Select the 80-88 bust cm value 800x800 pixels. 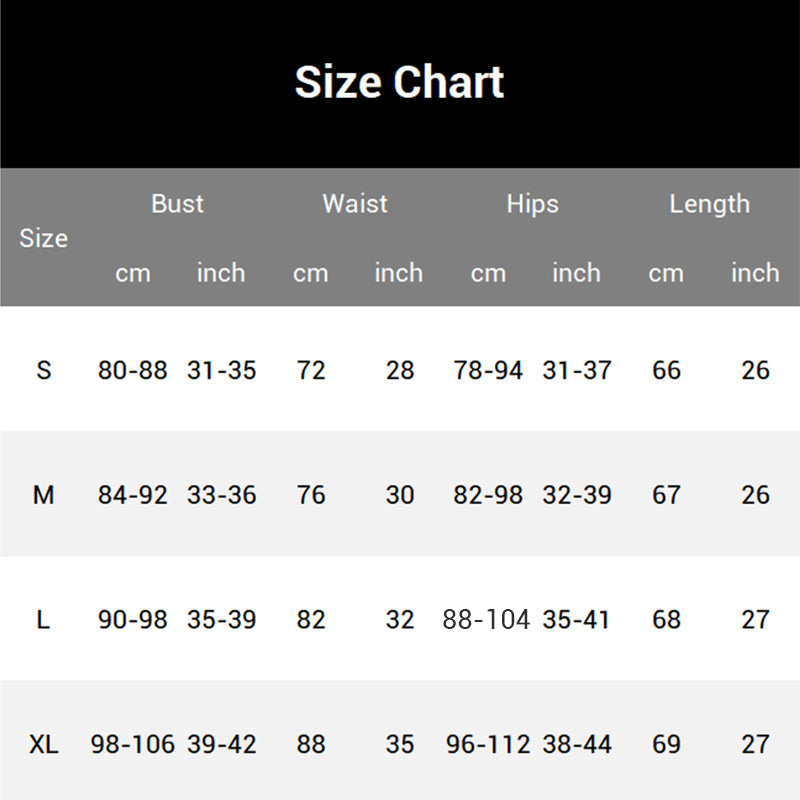tap(133, 370)
